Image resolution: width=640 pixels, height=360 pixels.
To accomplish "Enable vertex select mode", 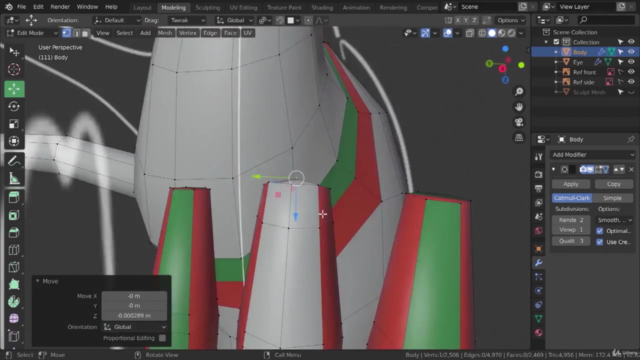I will click(x=66, y=33).
